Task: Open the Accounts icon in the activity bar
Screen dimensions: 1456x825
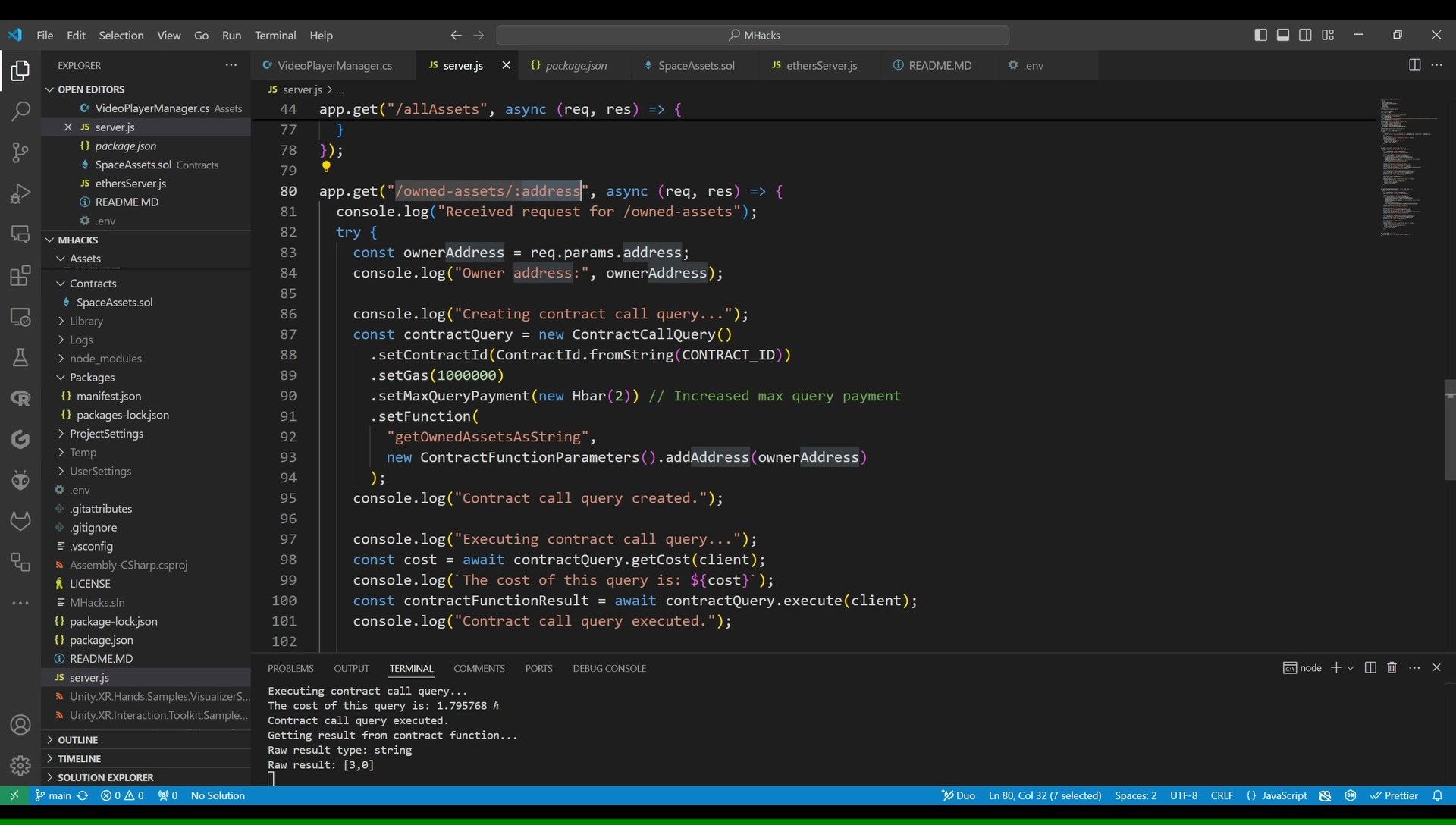Action: coord(20,725)
